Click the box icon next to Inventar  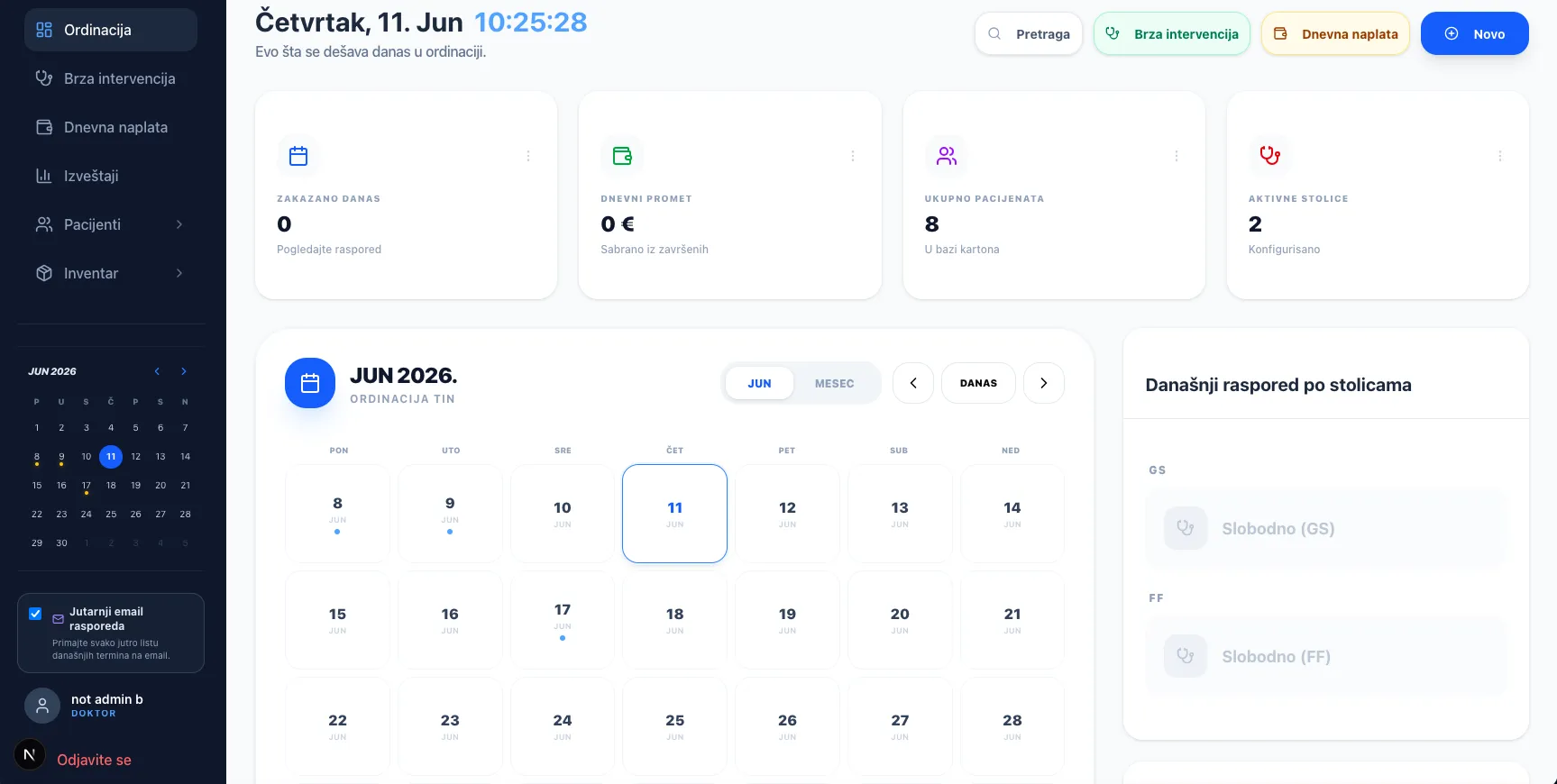[x=44, y=273]
